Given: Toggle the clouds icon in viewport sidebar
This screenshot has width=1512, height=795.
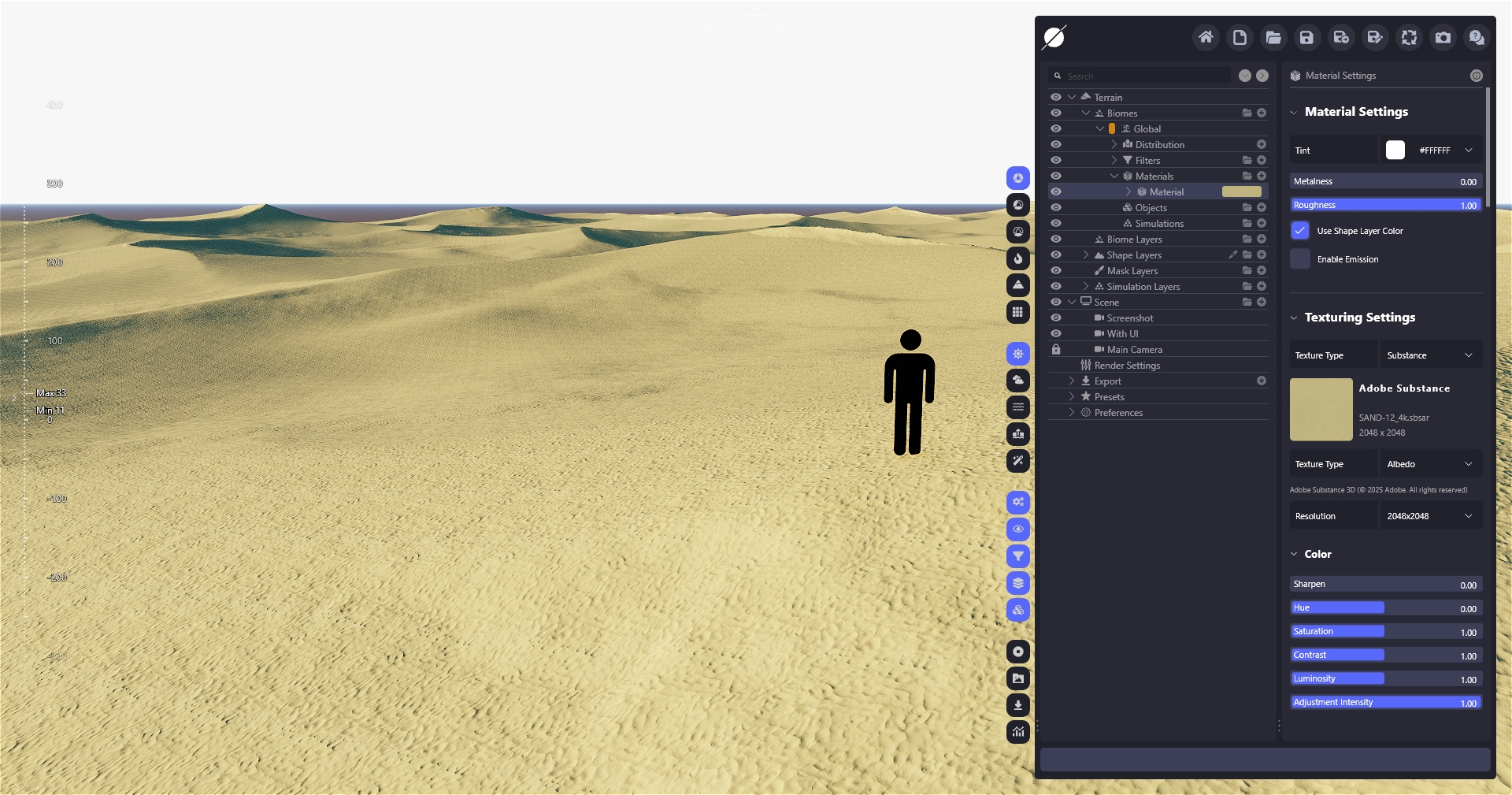Looking at the screenshot, I should point(1018,381).
